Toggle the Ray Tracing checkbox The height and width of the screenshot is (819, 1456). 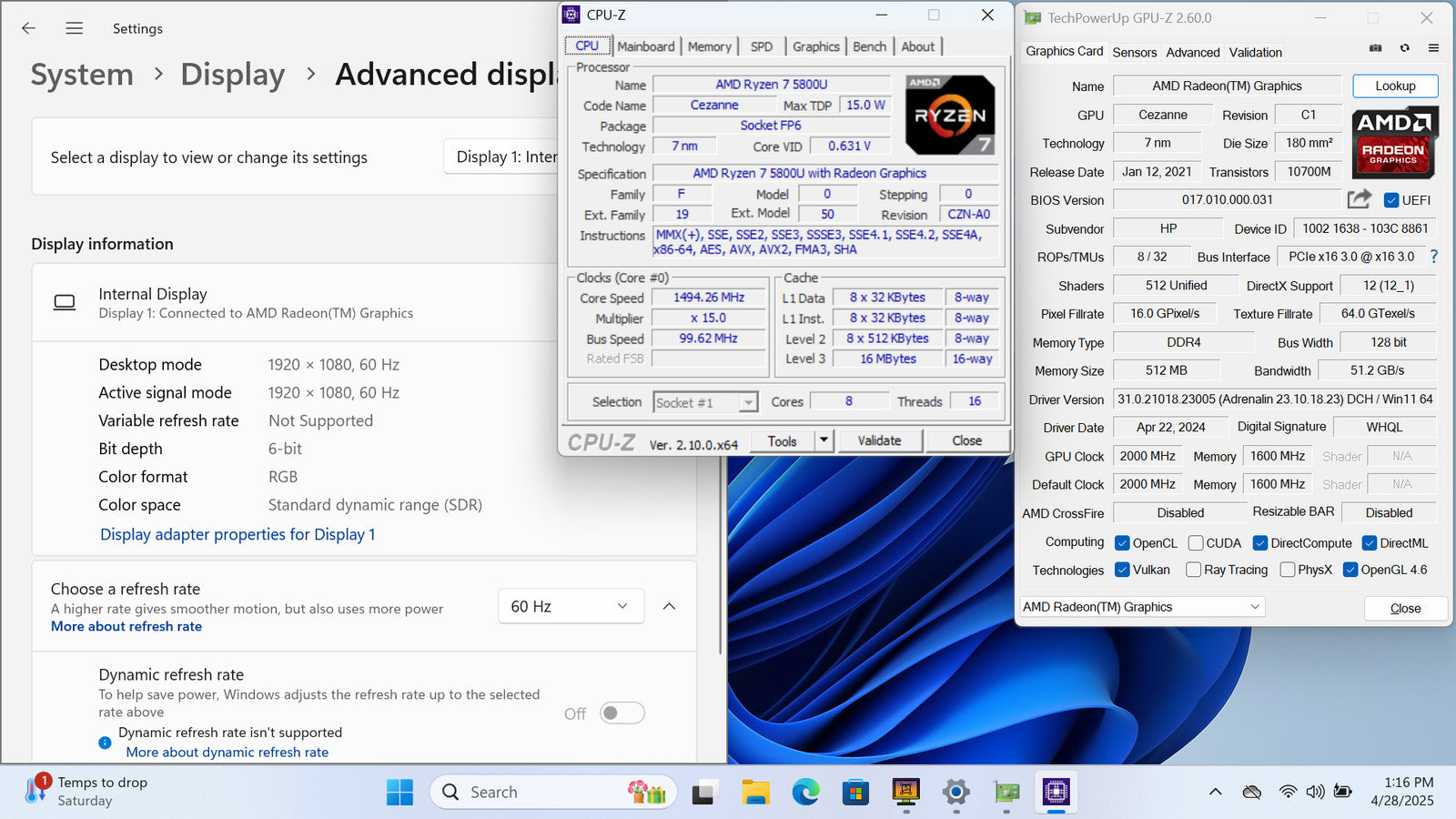click(1194, 570)
